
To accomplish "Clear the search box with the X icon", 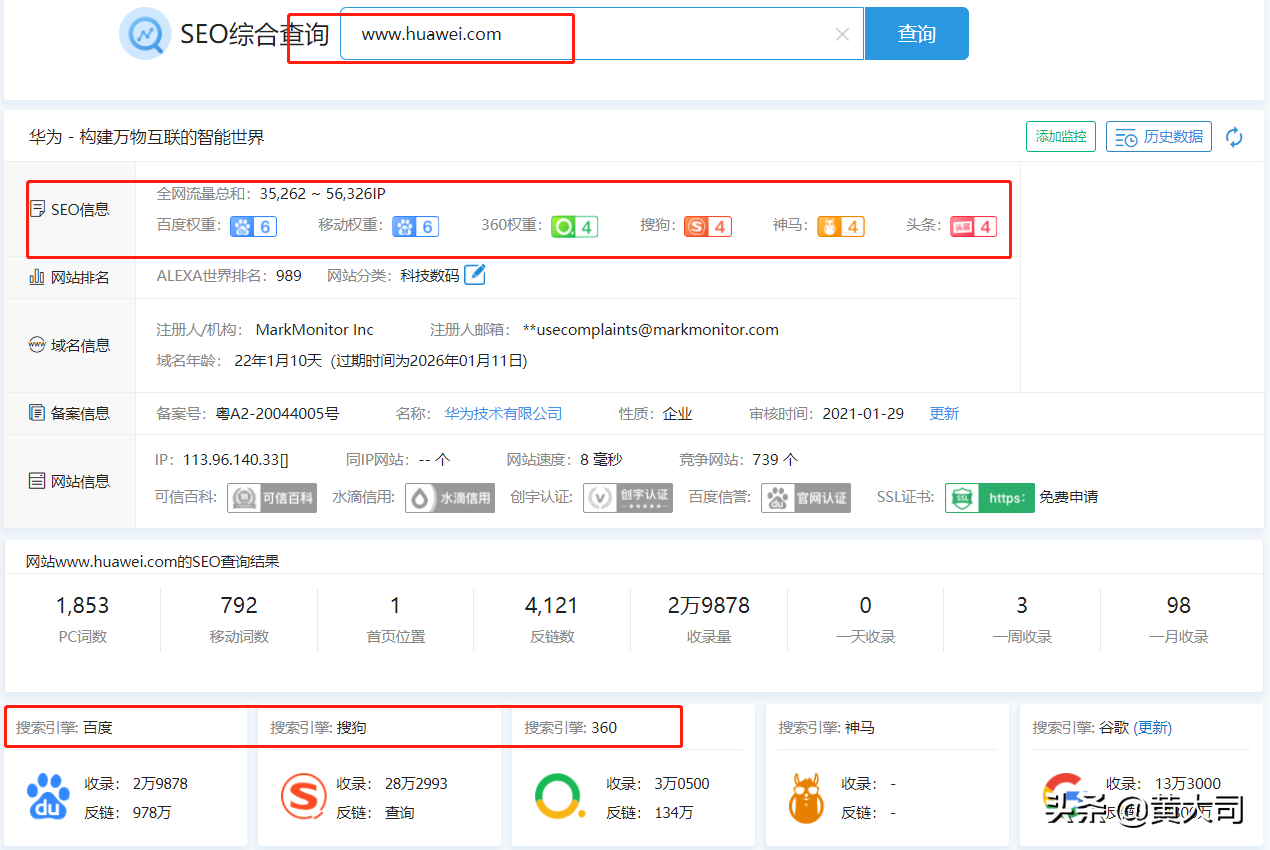I will pyautogui.click(x=842, y=34).
